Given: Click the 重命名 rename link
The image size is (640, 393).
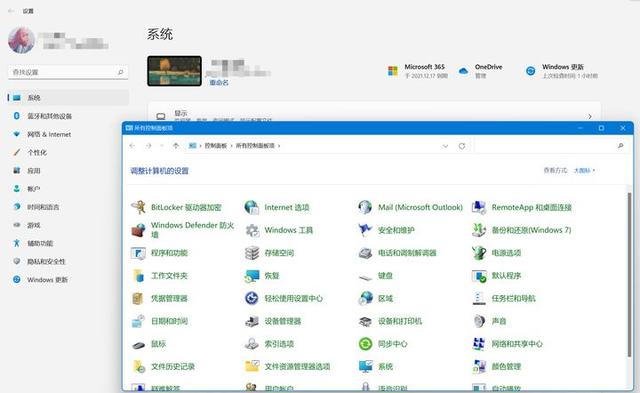Looking at the screenshot, I should coord(219,82).
